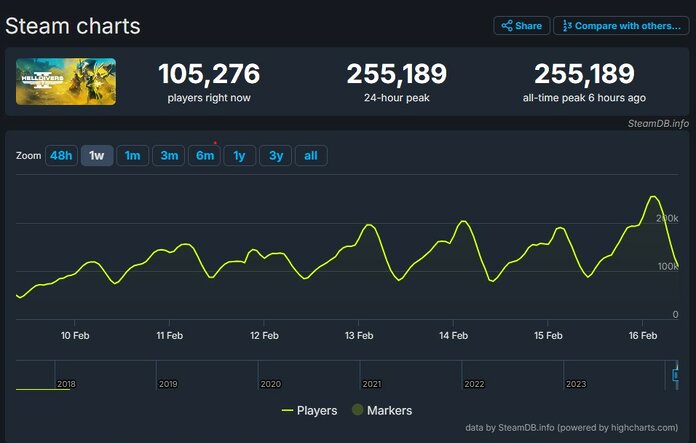Set chart zoom to 48h

coord(61,156)
